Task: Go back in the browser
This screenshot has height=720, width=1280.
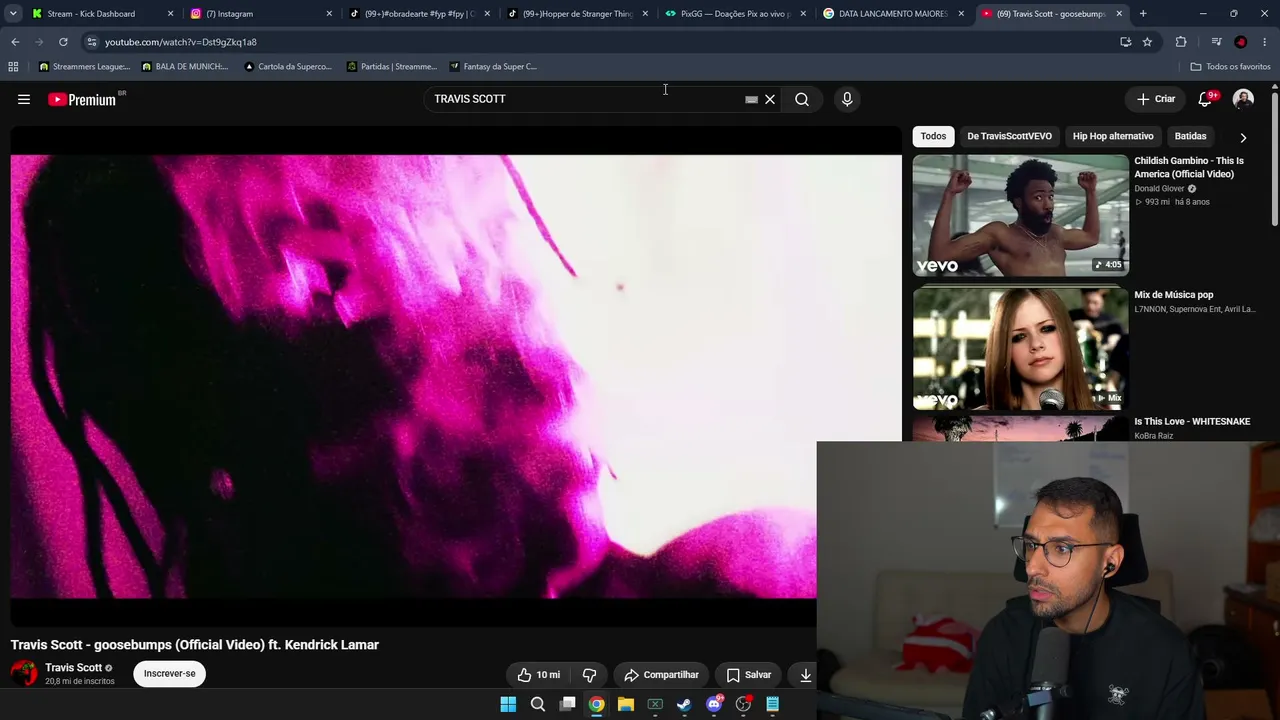Action: (x=15, y=42)
